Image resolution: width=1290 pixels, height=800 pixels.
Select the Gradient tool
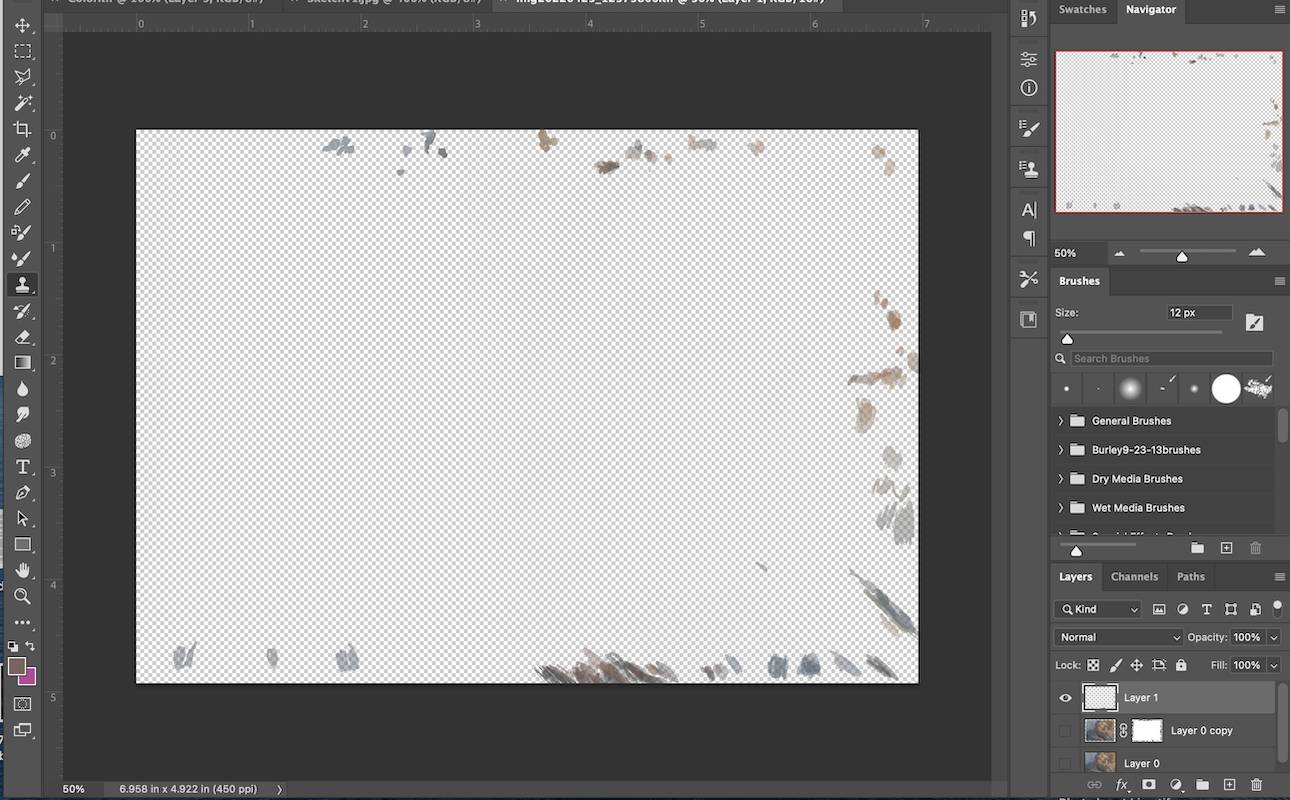tap(22, 363)
